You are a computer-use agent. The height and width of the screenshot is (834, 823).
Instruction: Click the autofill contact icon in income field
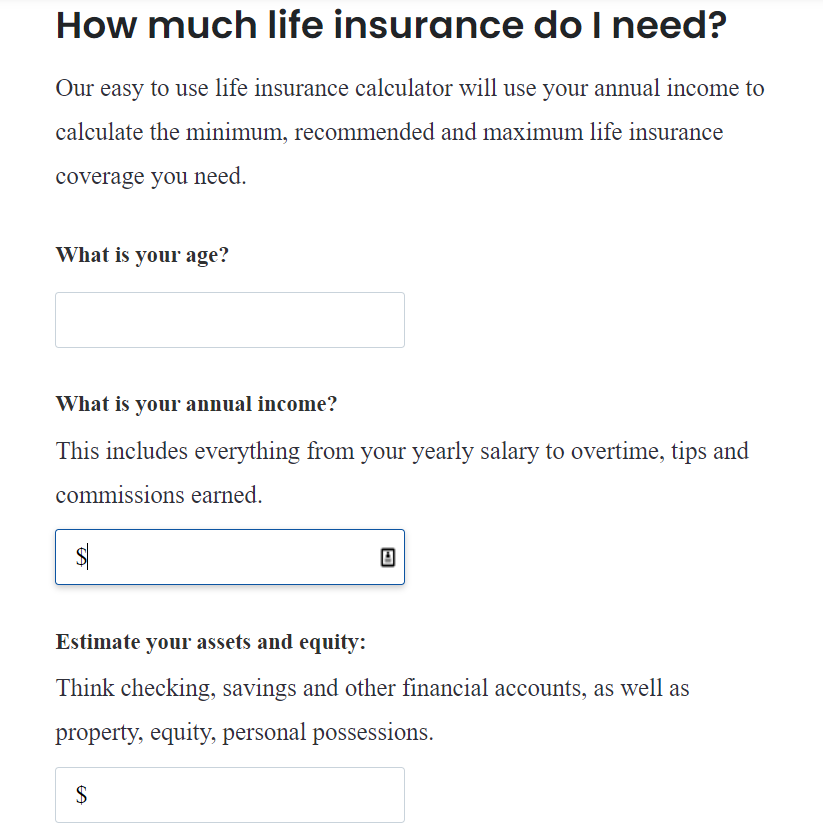[388, 557]
